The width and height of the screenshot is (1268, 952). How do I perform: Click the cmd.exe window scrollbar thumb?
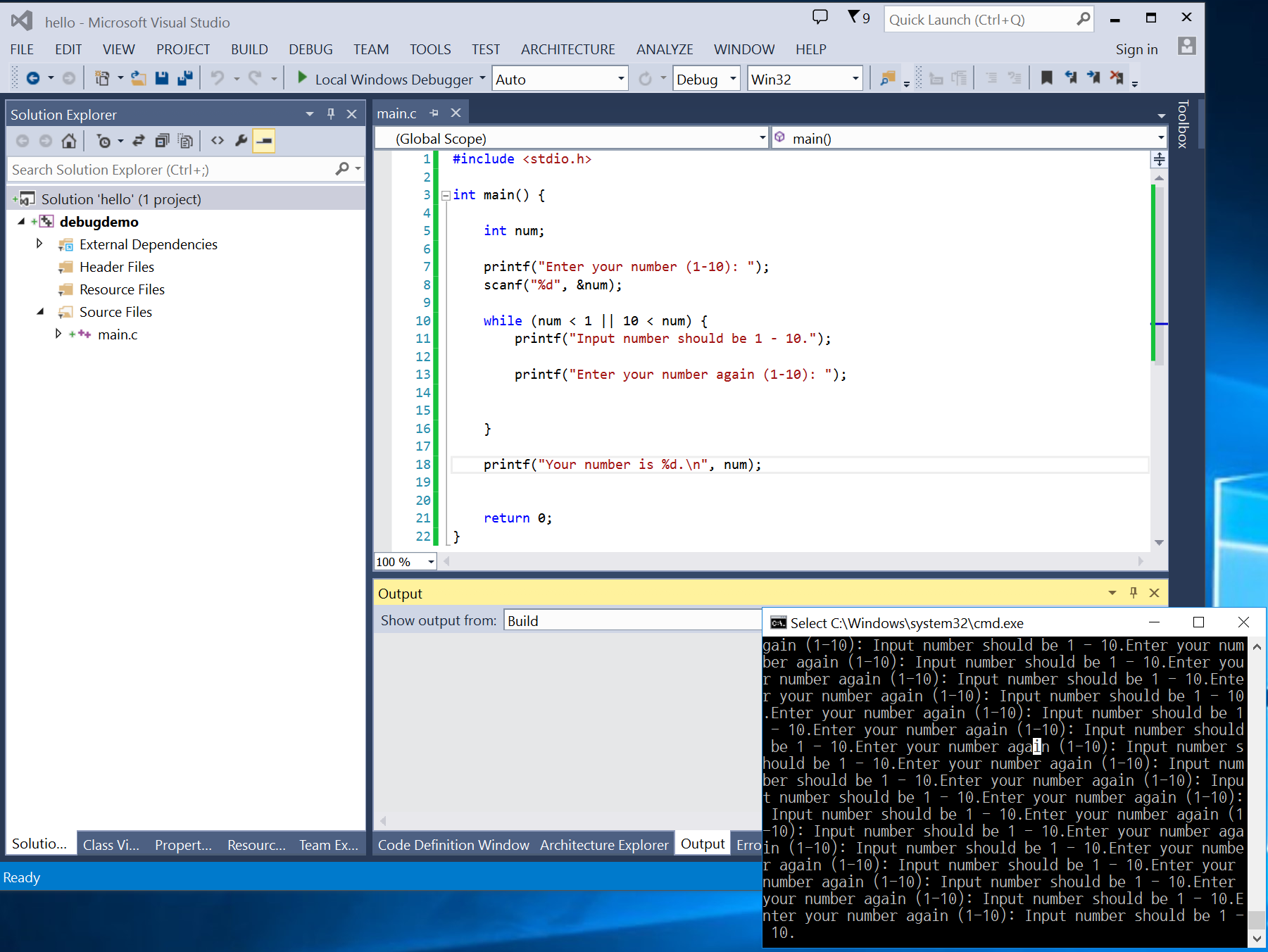tap(1257, 919)
